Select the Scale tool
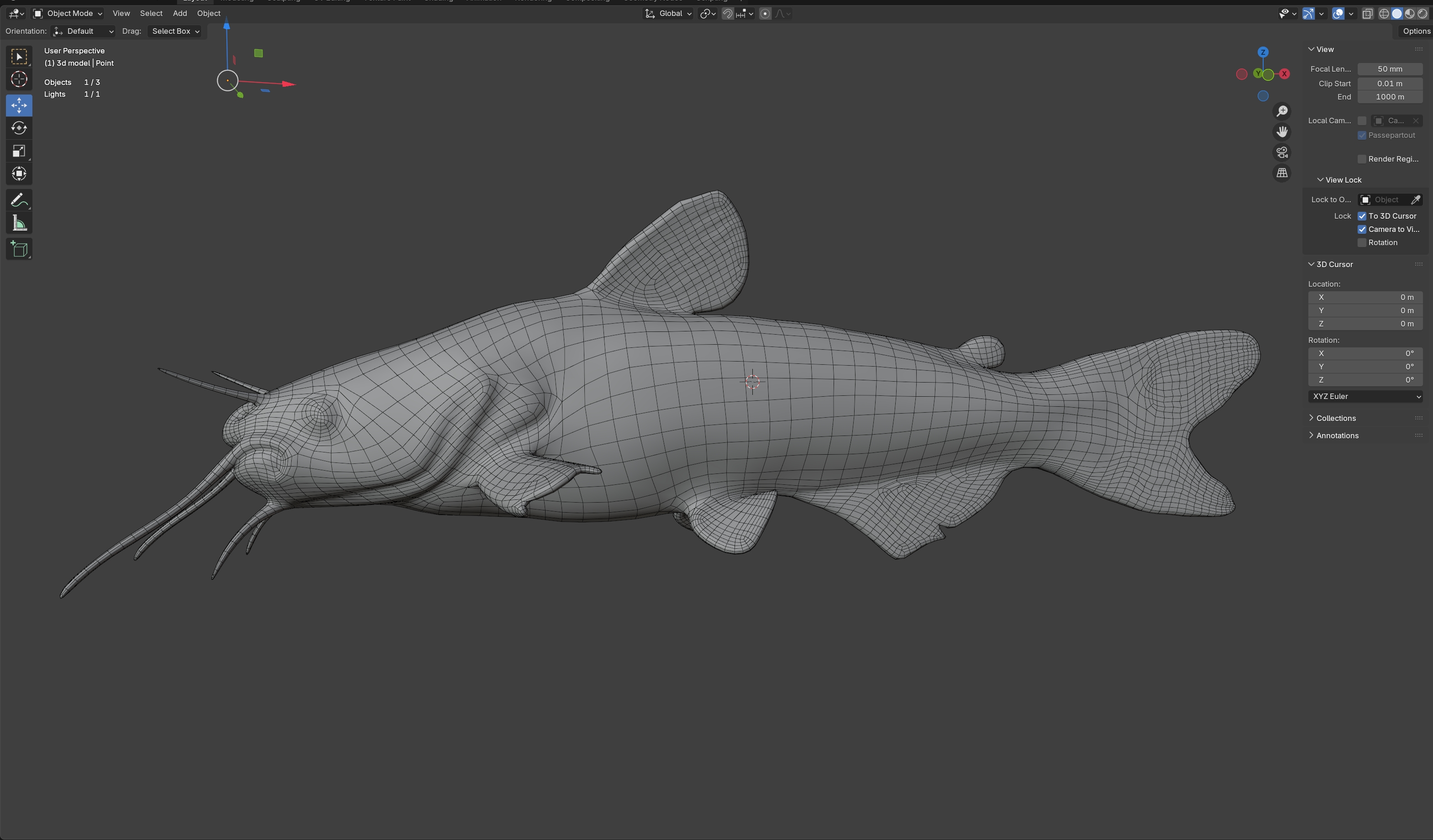 coord(19,151)
